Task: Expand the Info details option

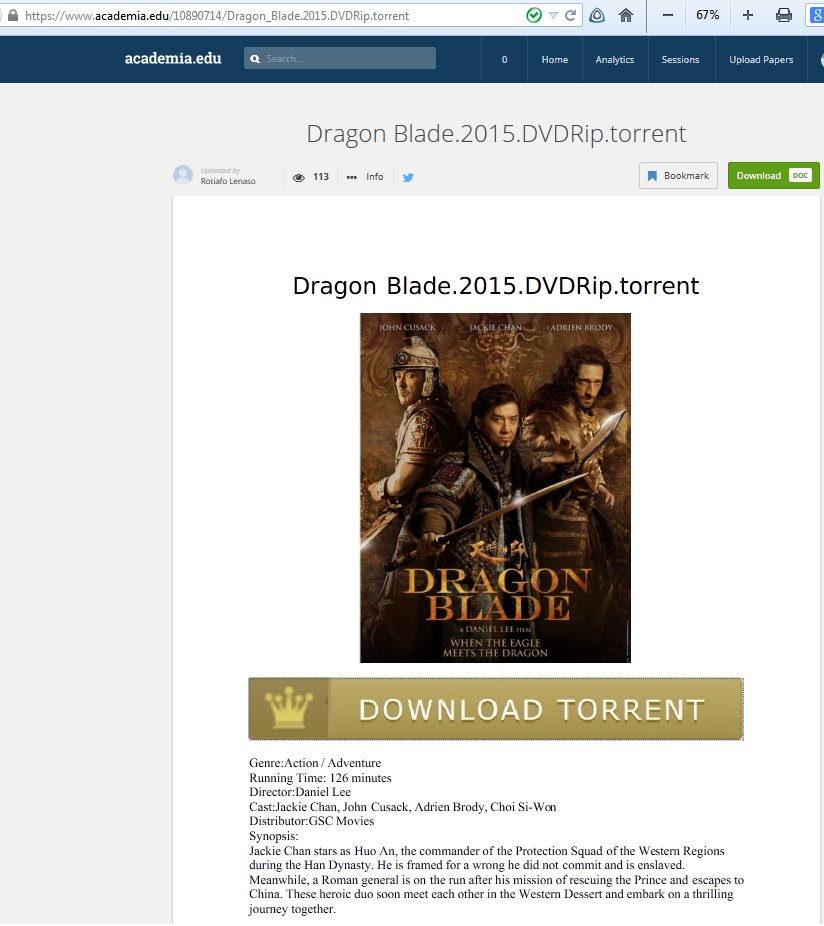Action: click(x=365, y=177)
